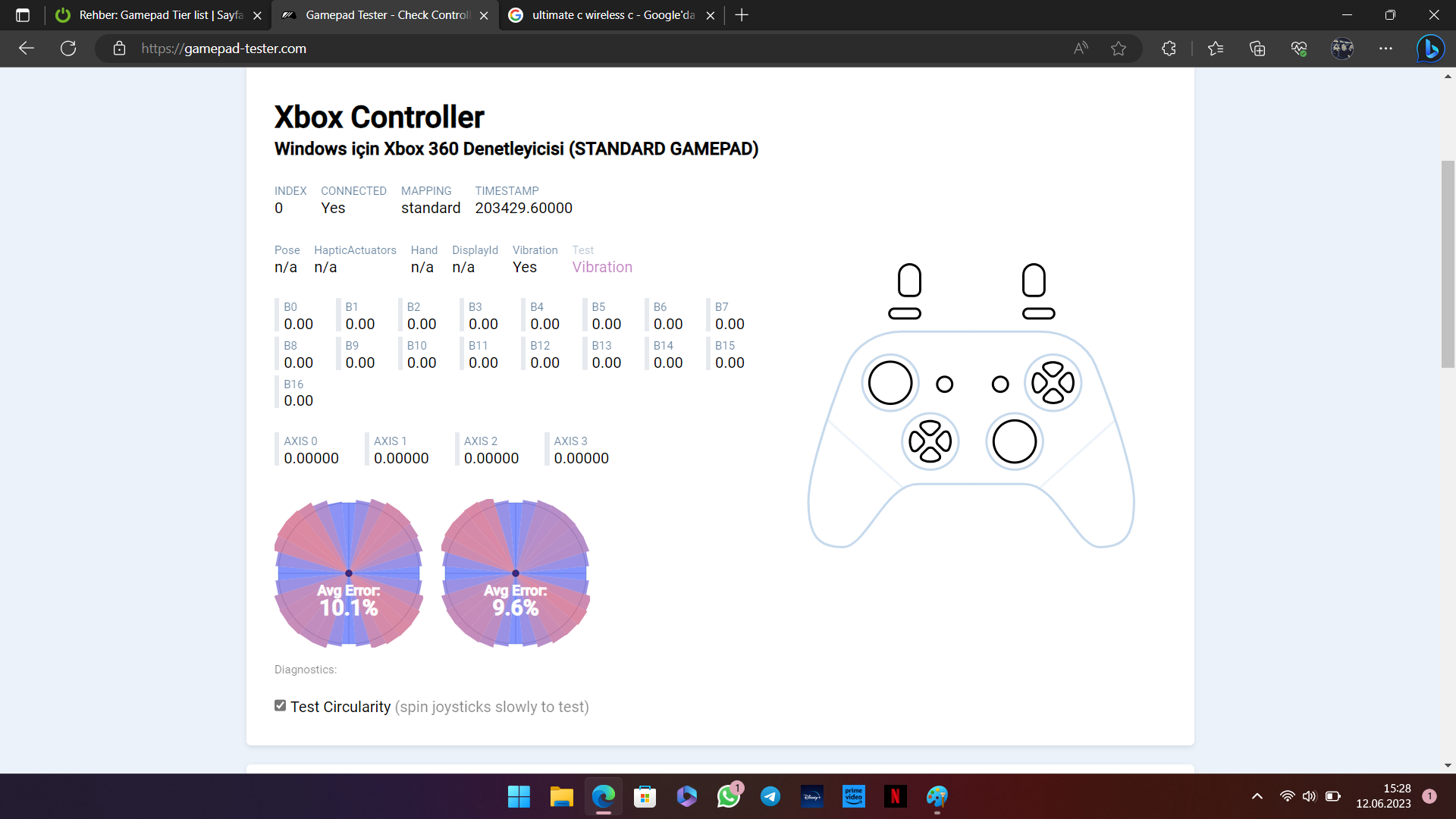Viewport: 1456px width, 819px height.
Task: Open the Bing Copilot sidebar icon
Action: pos(1430,49)
